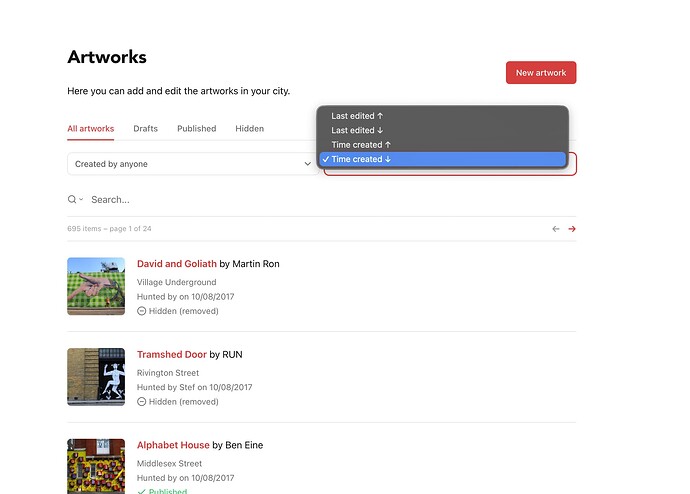This screenshot has width=690, height=494.
Task: Choose checked Time created descending option
Action: tap(361, 159)
